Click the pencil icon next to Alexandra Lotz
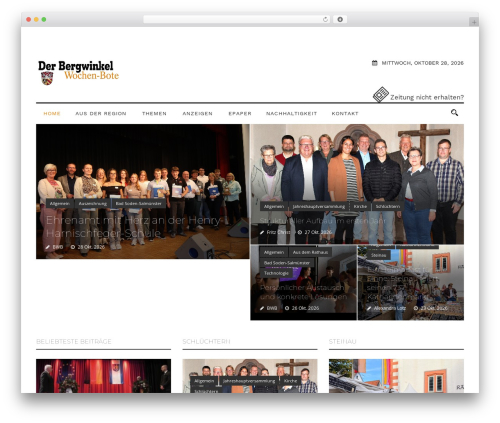This screenshot has height=423, width=500. pyautogui.click(x=369, y=308)
